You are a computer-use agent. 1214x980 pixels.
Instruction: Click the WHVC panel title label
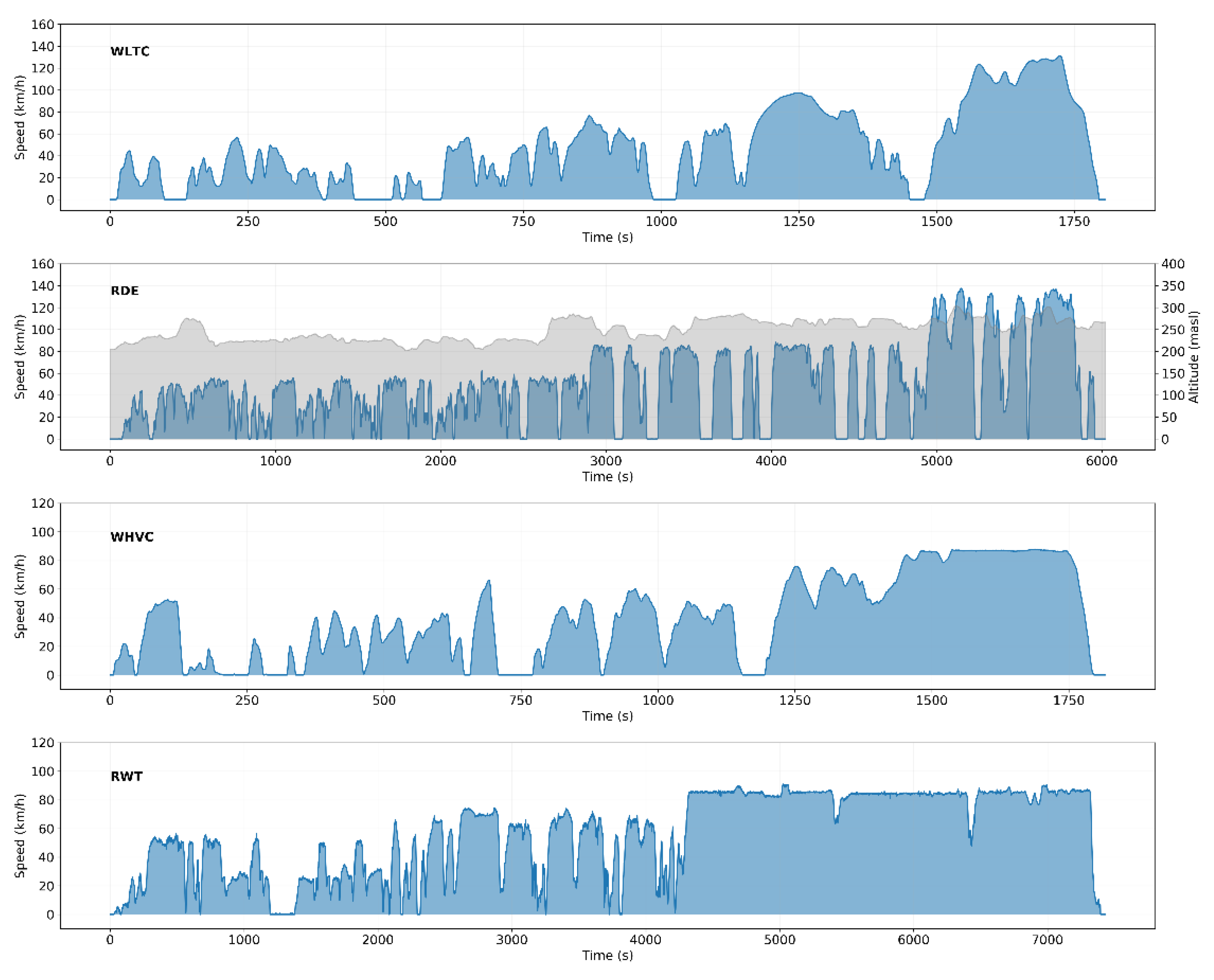click(132, 537)
